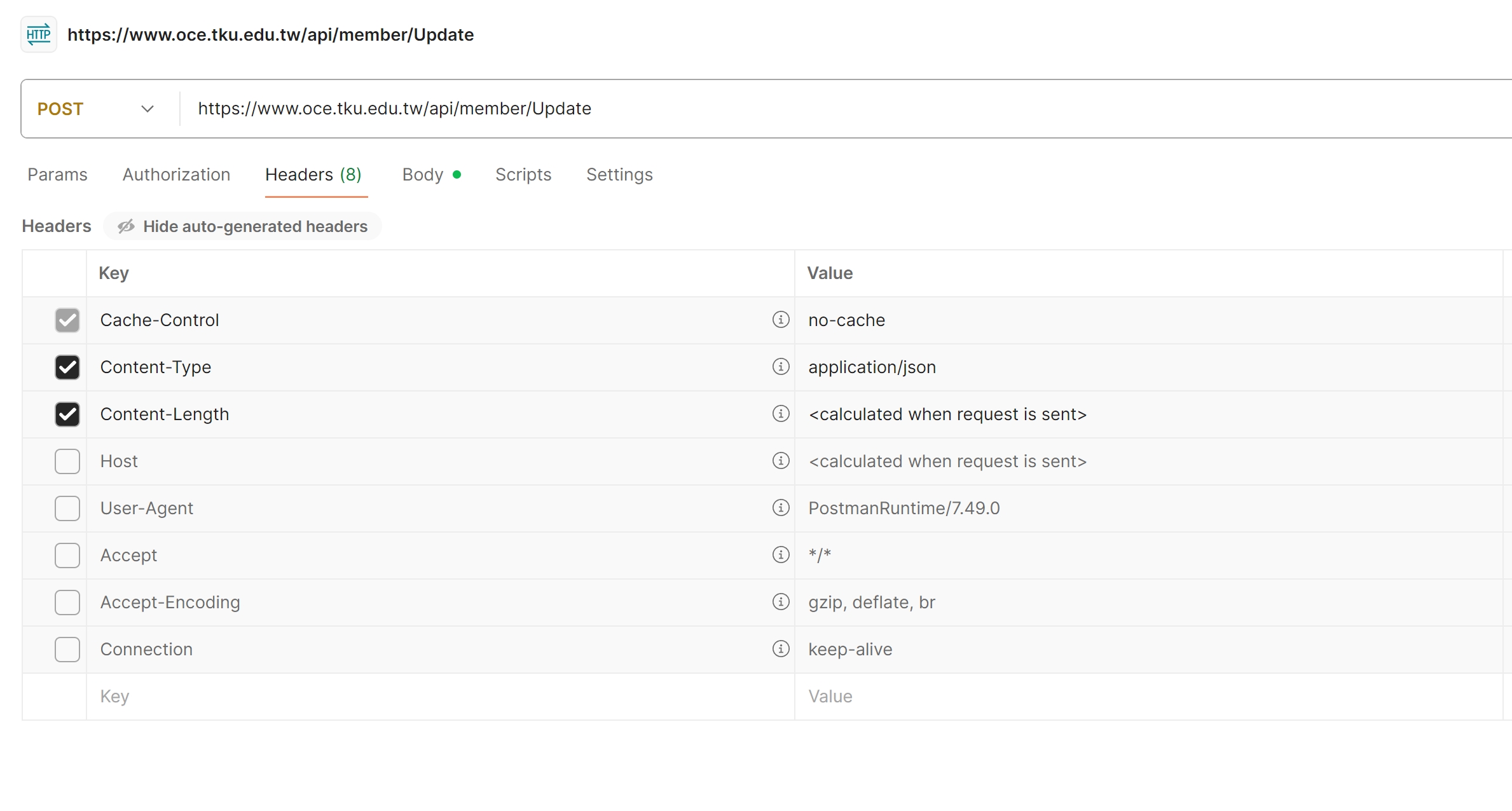Click the Host calculated value cell
1512x811 pixels.
(1148, 461)
